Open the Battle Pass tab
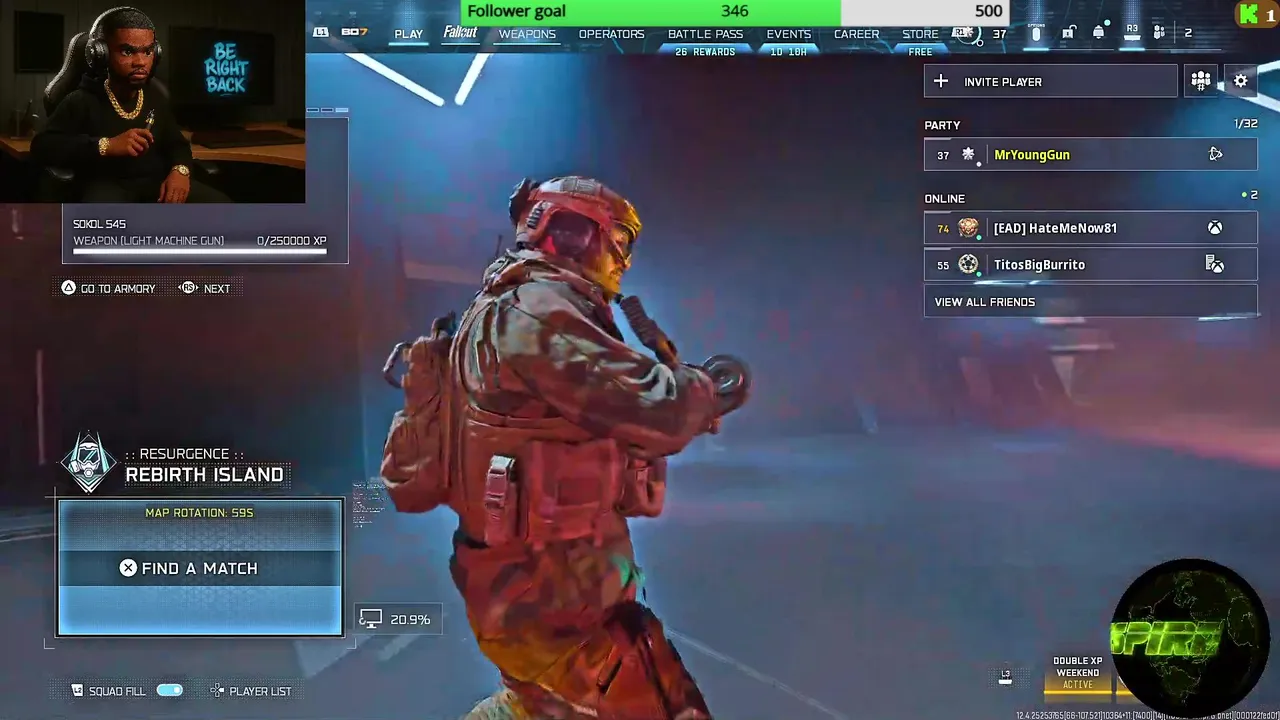Screen dimensions: 1280x720 coord(705,34)
